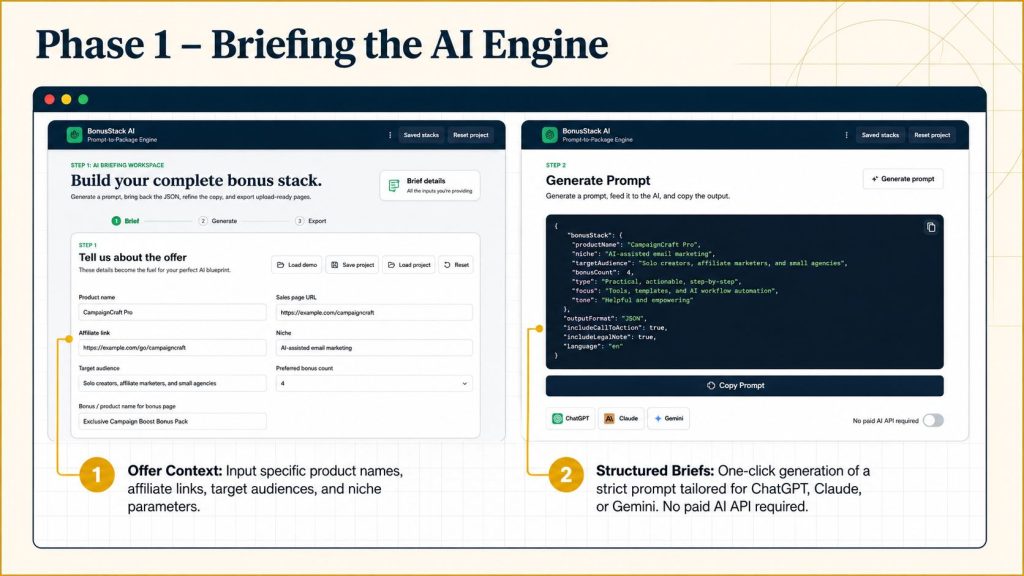
Task: Click the Save project button
Action: (x=352, y=265)
